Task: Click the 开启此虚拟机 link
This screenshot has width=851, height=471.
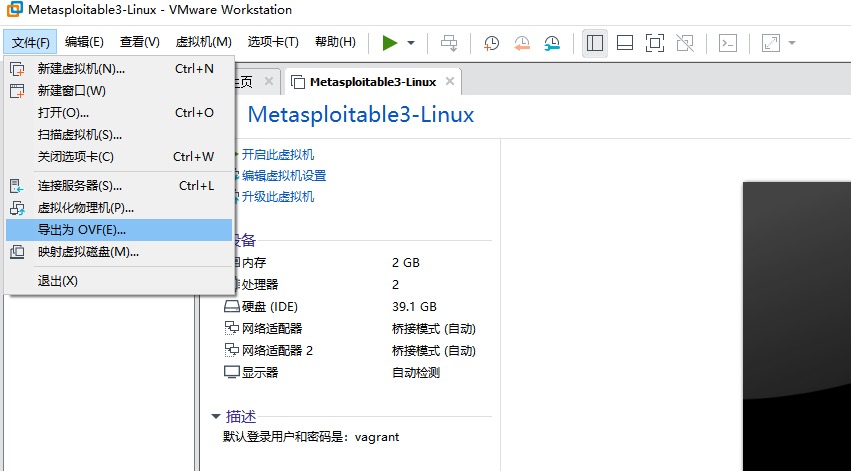Action: tap(278, 154)
